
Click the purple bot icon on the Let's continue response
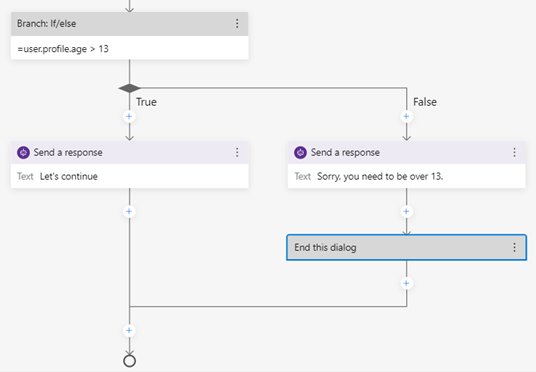coord(23,152)
